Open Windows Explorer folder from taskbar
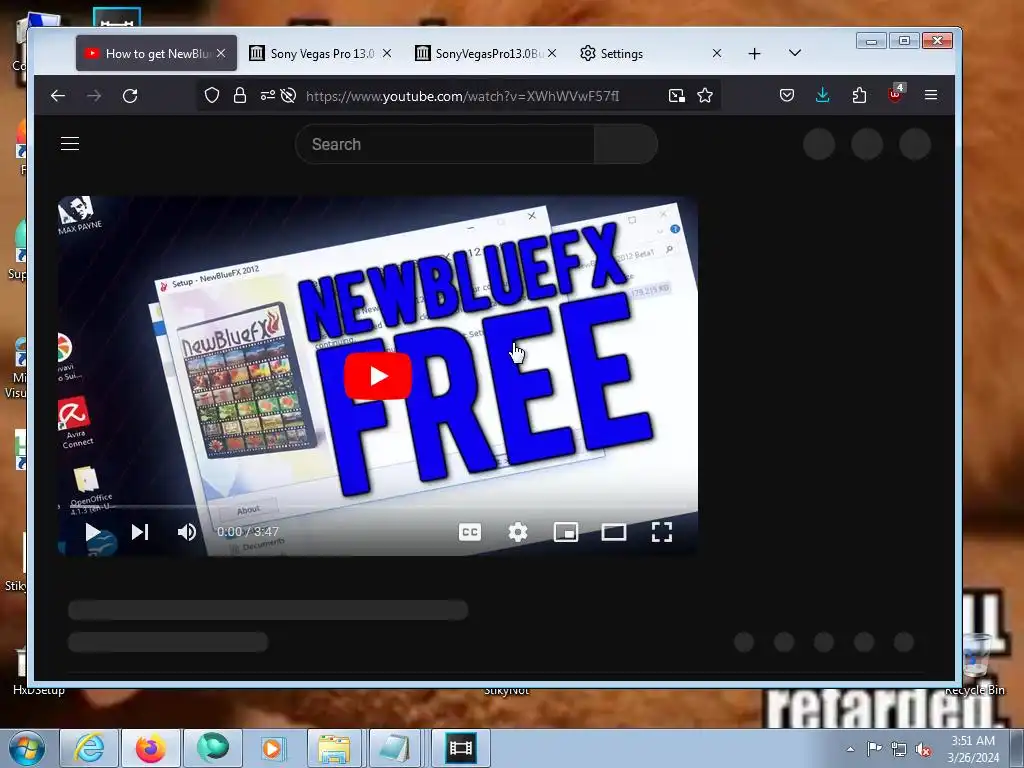1024x768 pixels. coord(334,748)
